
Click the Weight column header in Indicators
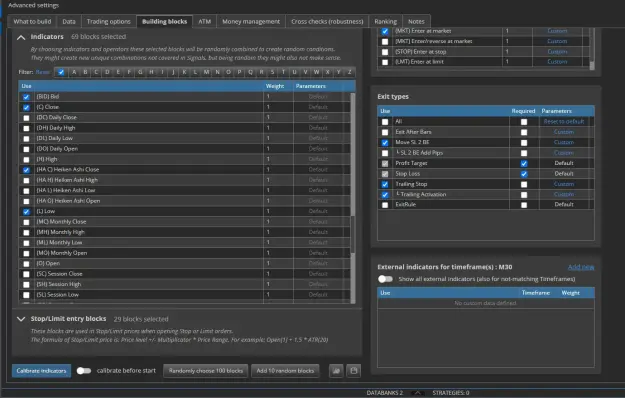275,86
